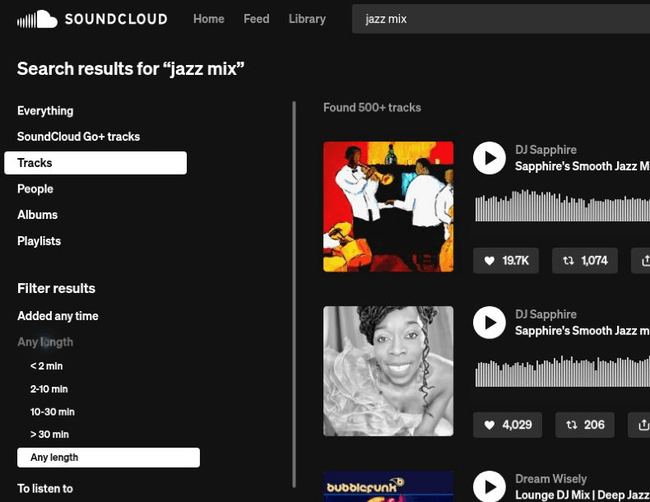The height and width of the screenshot is (502, 650).
Task: Repost the track with 206 reposts
Action: (585, 425)
